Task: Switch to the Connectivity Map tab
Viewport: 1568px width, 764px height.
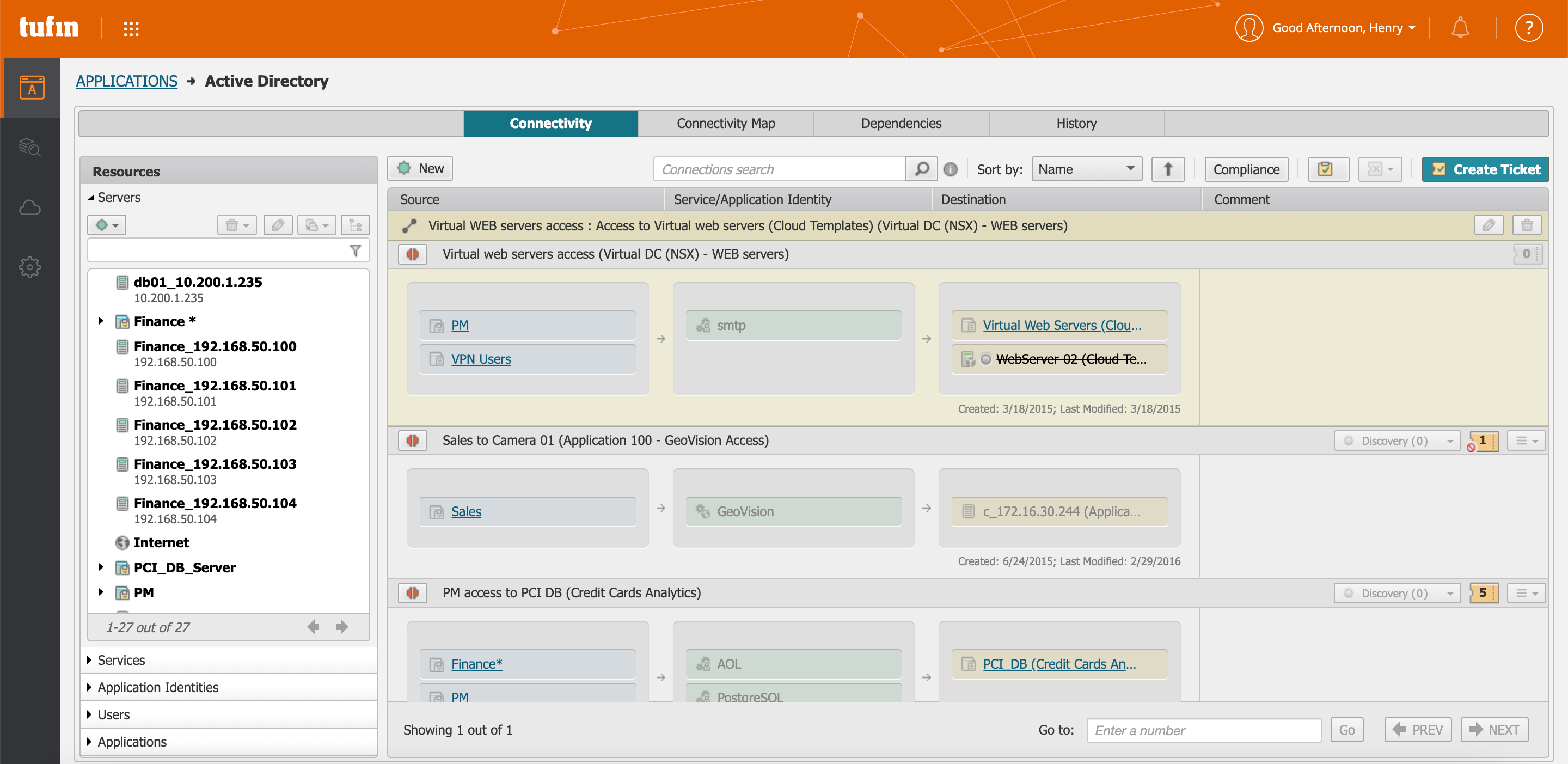Action: coord(726,124)
